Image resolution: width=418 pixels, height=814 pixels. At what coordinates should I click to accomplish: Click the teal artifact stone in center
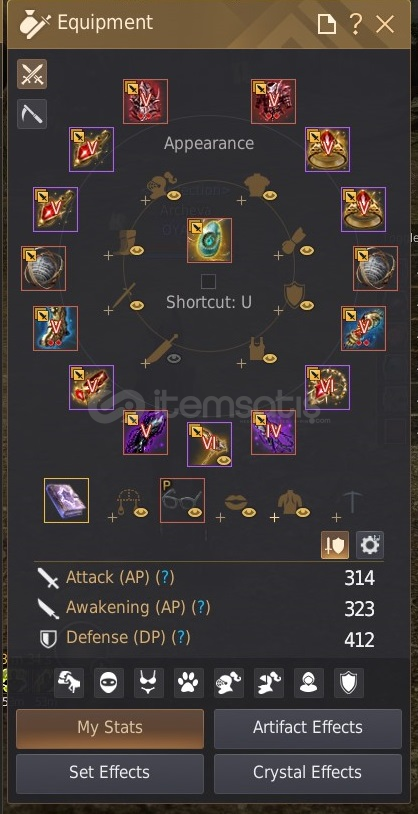pyautogui.click(x=209, y=240)
